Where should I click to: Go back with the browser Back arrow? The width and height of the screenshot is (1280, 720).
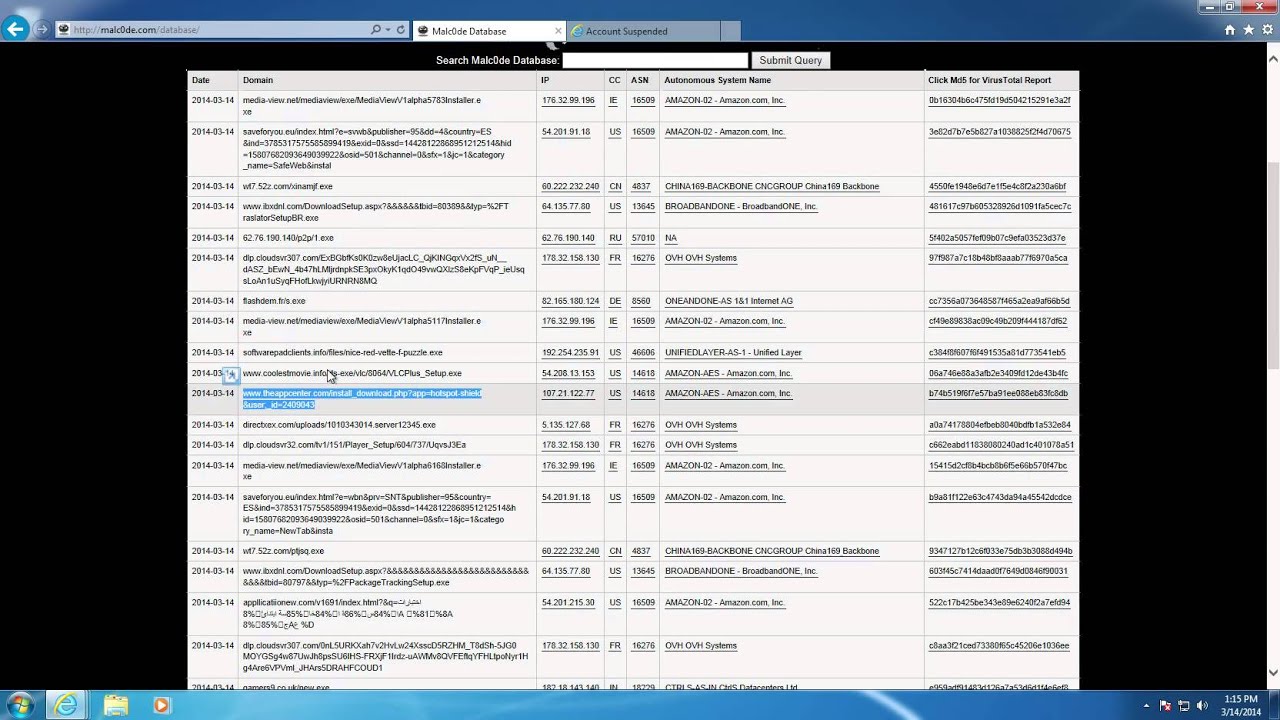[15, 30]
